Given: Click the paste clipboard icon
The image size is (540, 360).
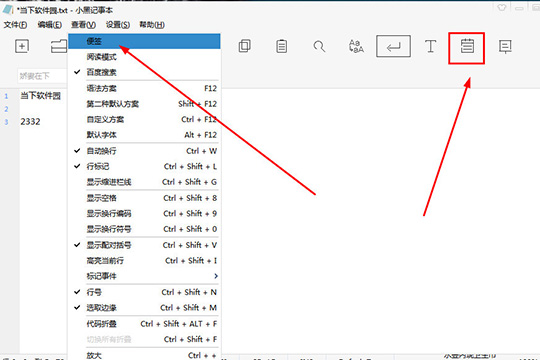Looking at the screenshot, I should [281, 46].
